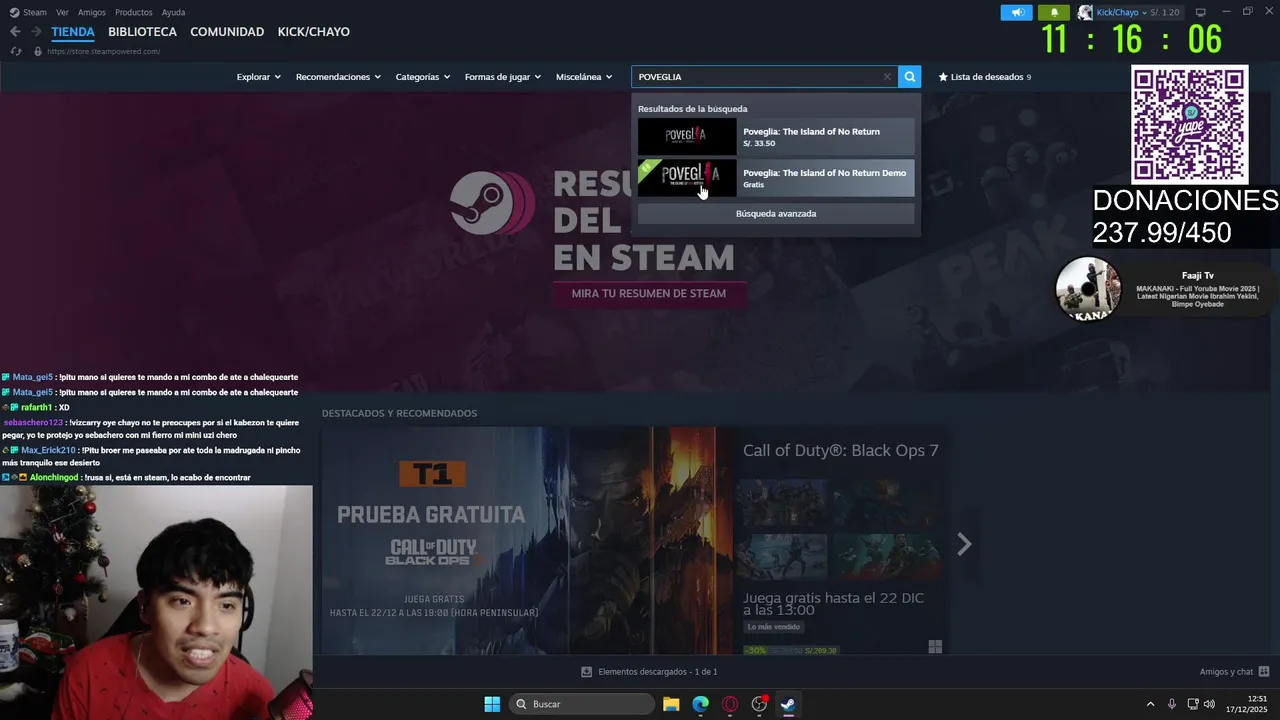The image size is (1280, 720).
Task: Click the store URL address text
Action: pyautogui.click(x=103, y=51)
